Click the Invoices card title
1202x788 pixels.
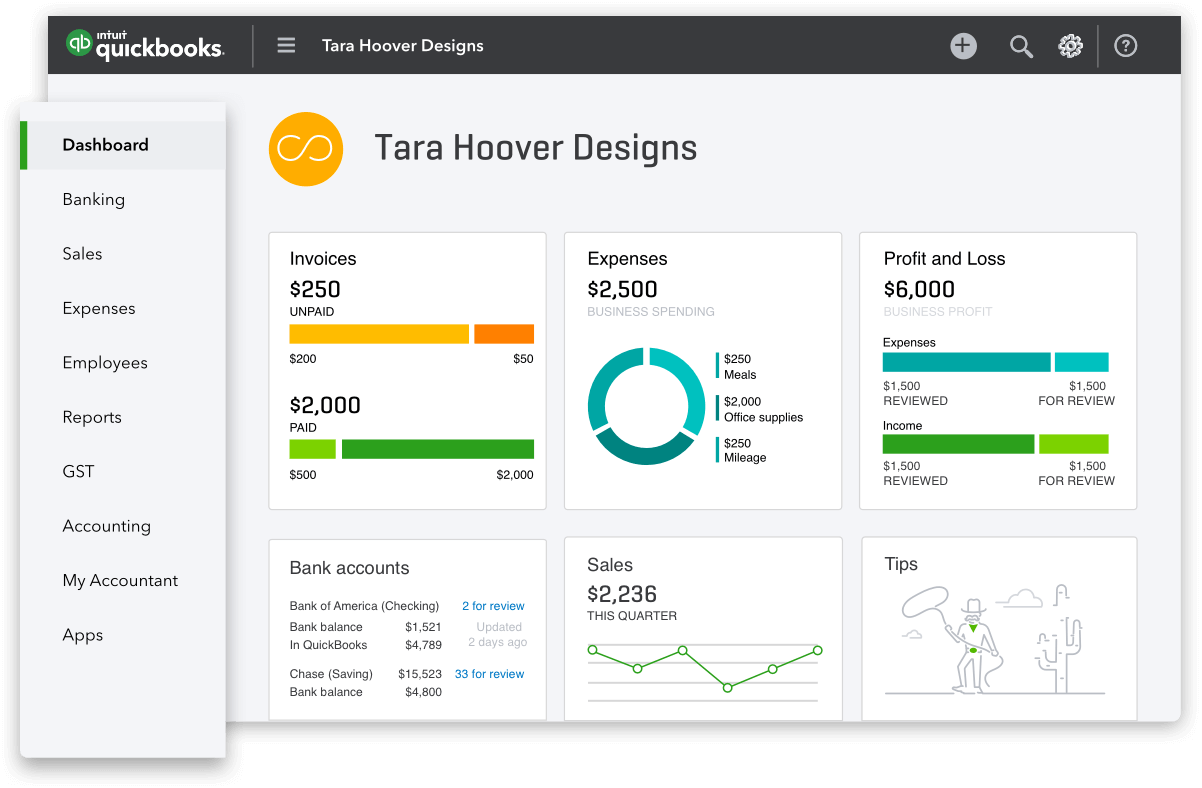tap(323, 259)
